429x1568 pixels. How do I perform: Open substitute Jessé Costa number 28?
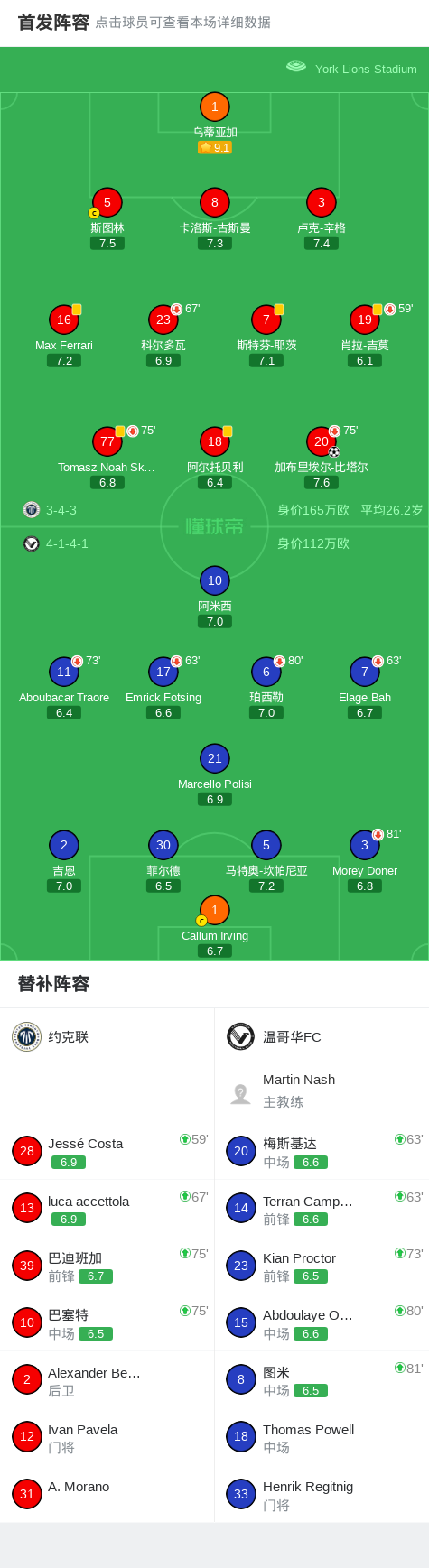(27, 1151)
